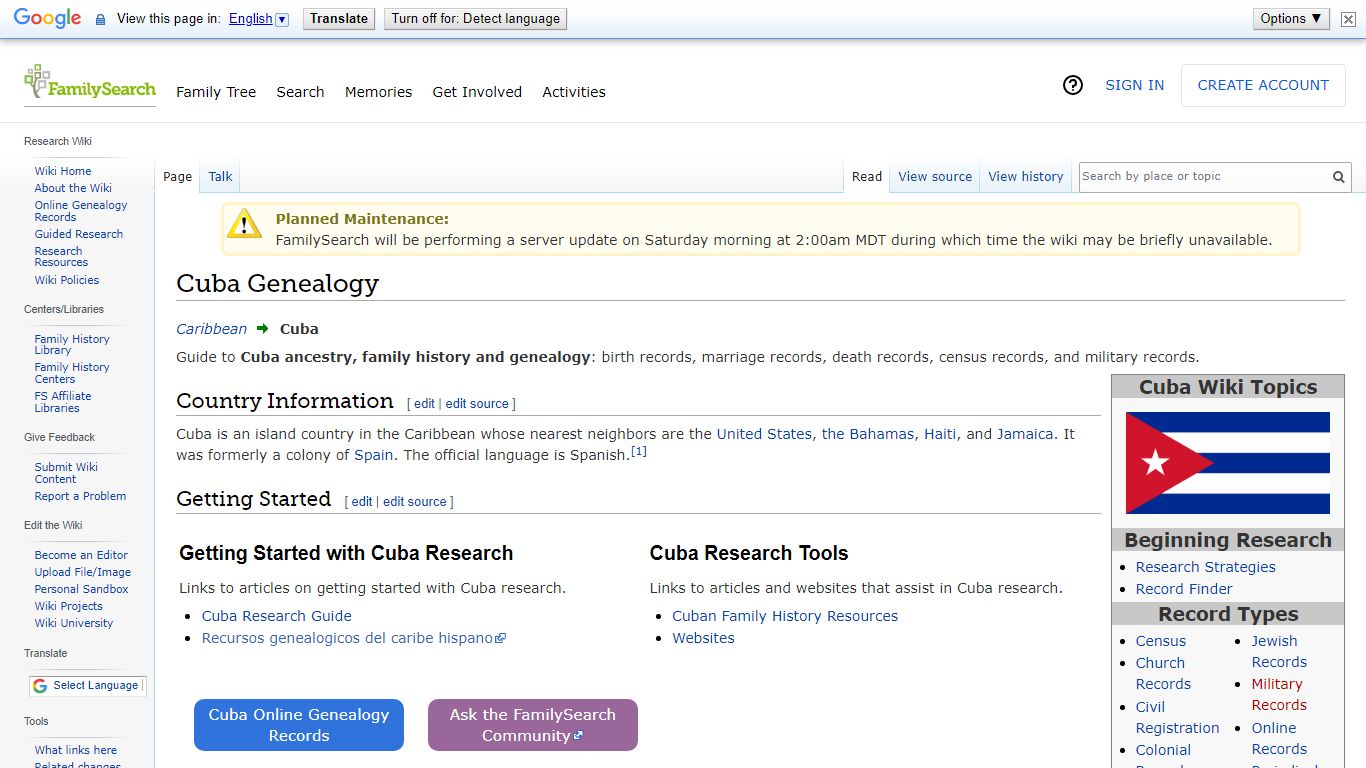Click edit link beside Country Information
The width and height of the screenshot is (1366, 768).
(424, 404)
